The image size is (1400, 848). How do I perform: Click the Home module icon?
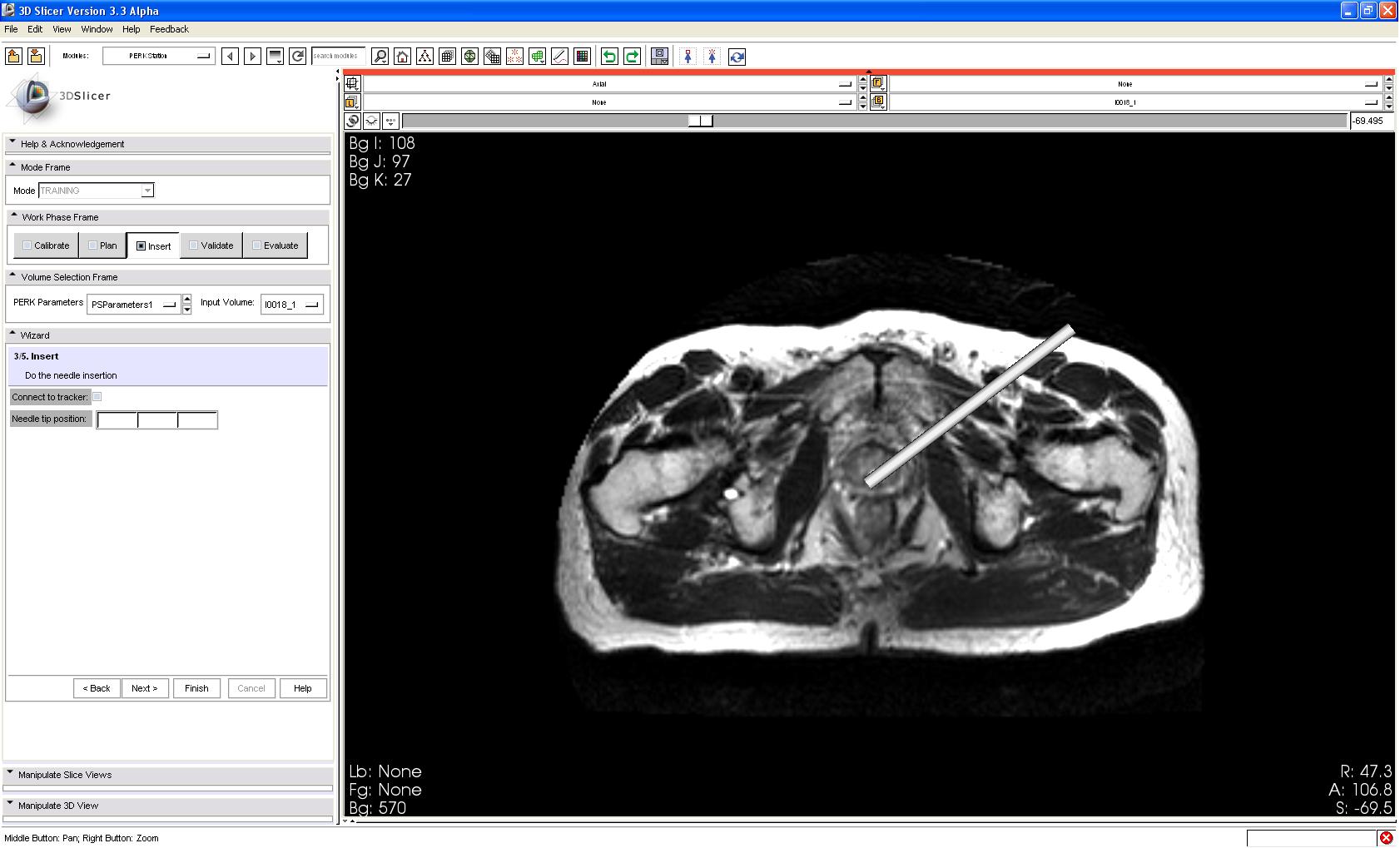tap(403, 57)
